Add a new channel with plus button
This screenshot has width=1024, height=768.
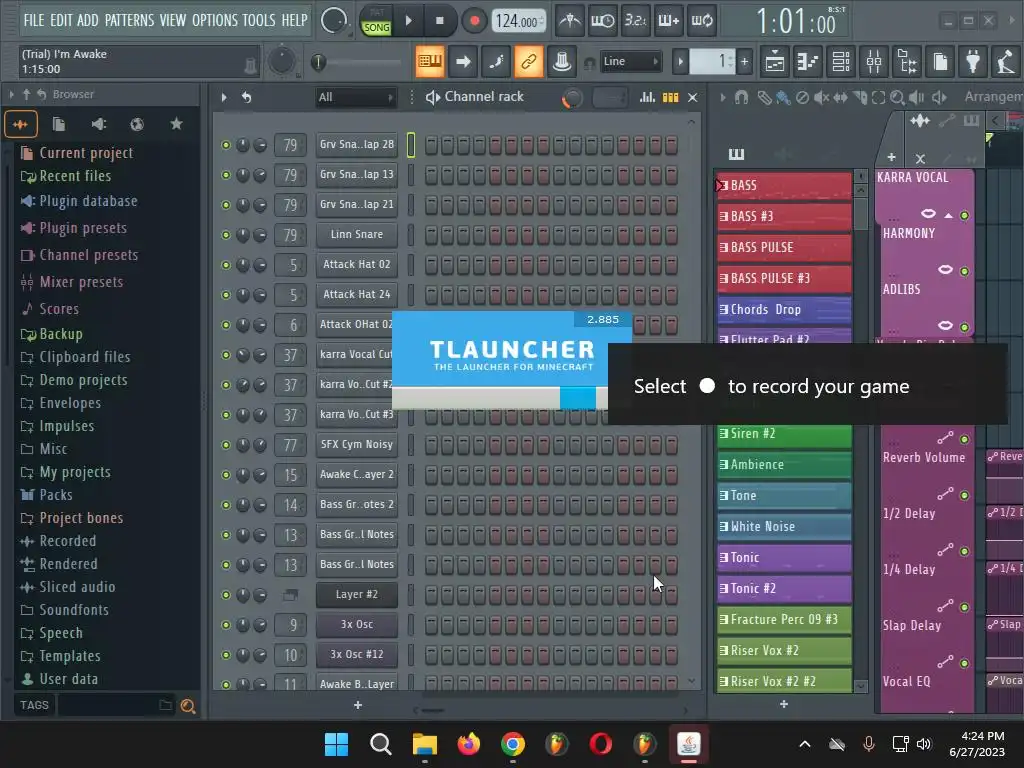(x=358, y=705)
